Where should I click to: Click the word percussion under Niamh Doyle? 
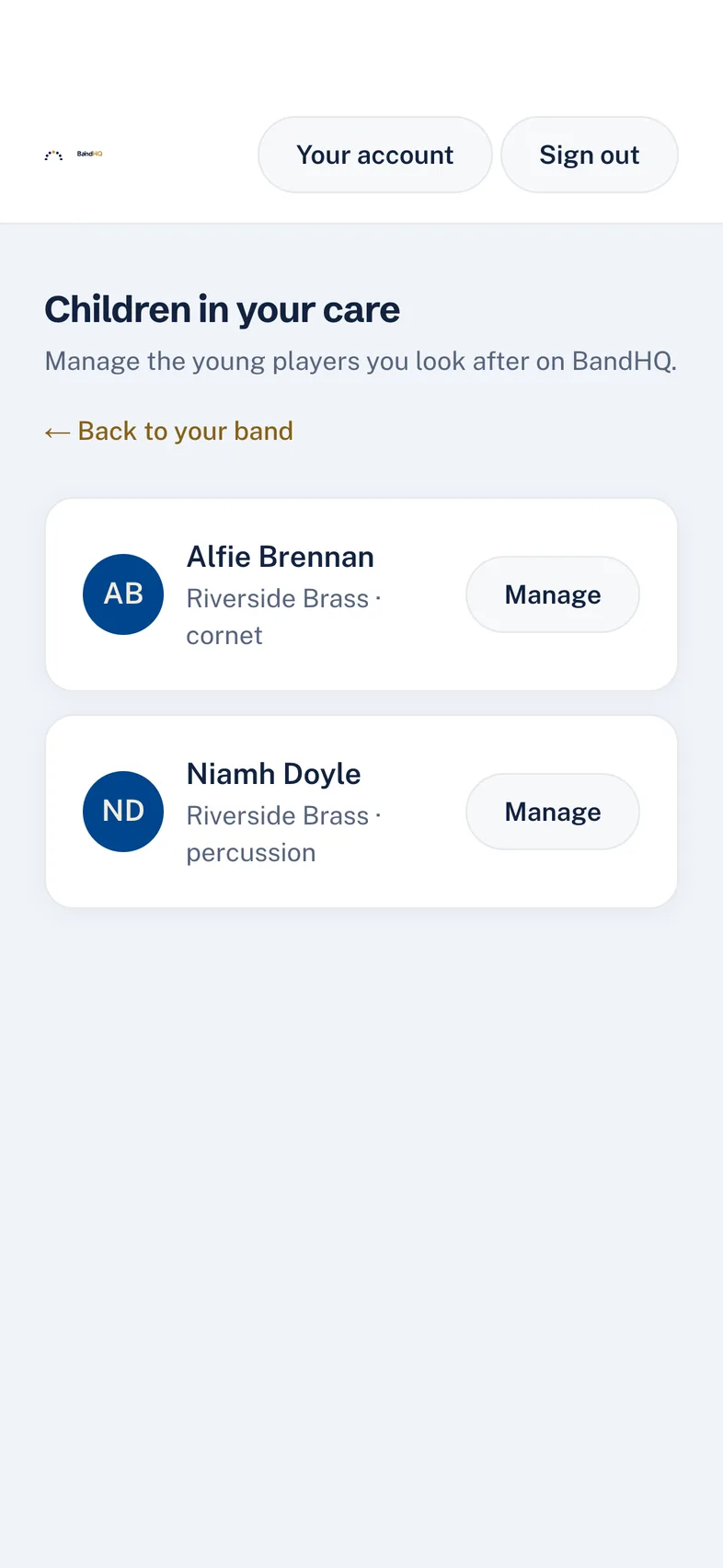click(251, 853)
